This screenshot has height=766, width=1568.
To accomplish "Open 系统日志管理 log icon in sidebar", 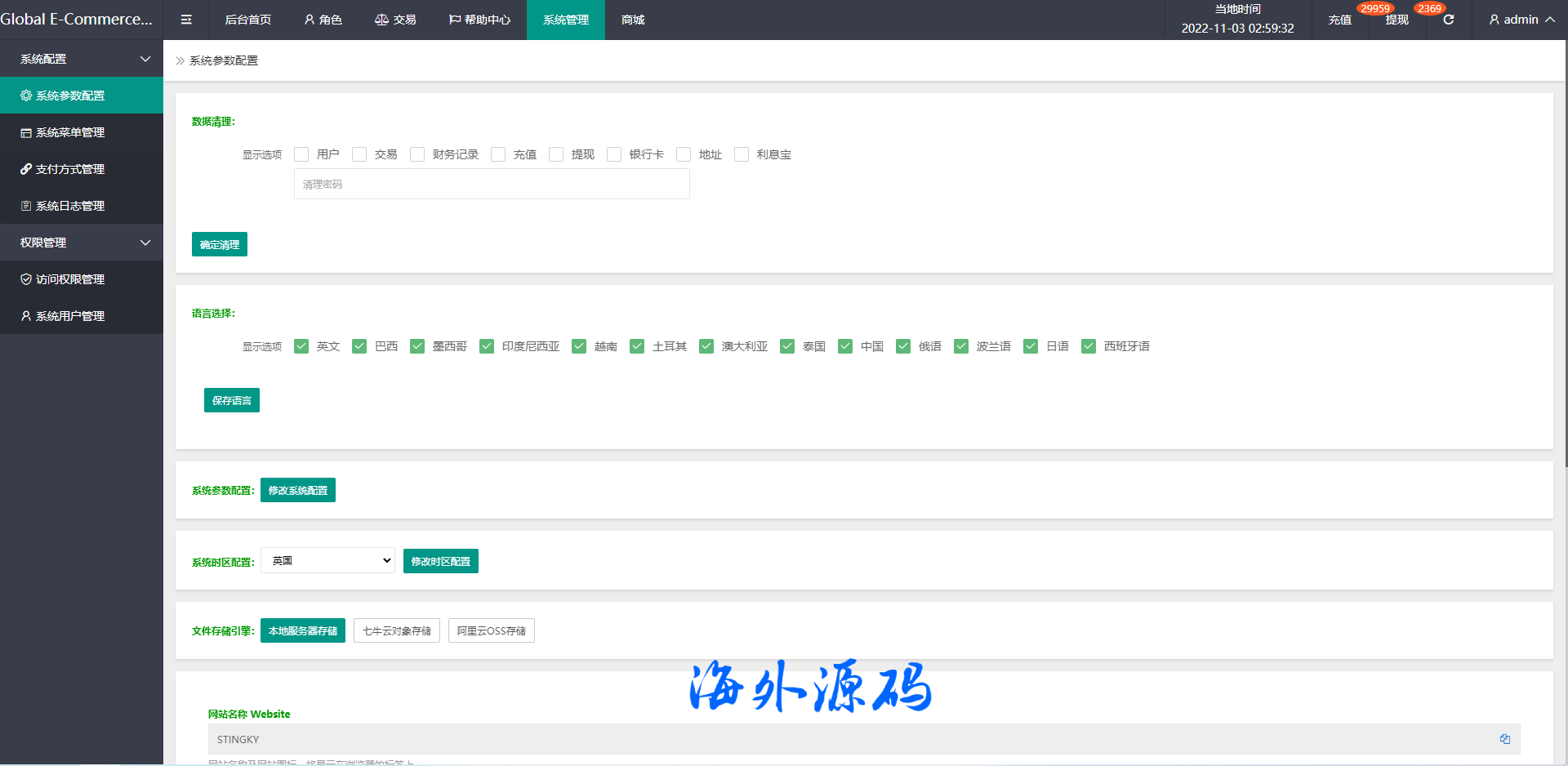I will pos(26,206).
